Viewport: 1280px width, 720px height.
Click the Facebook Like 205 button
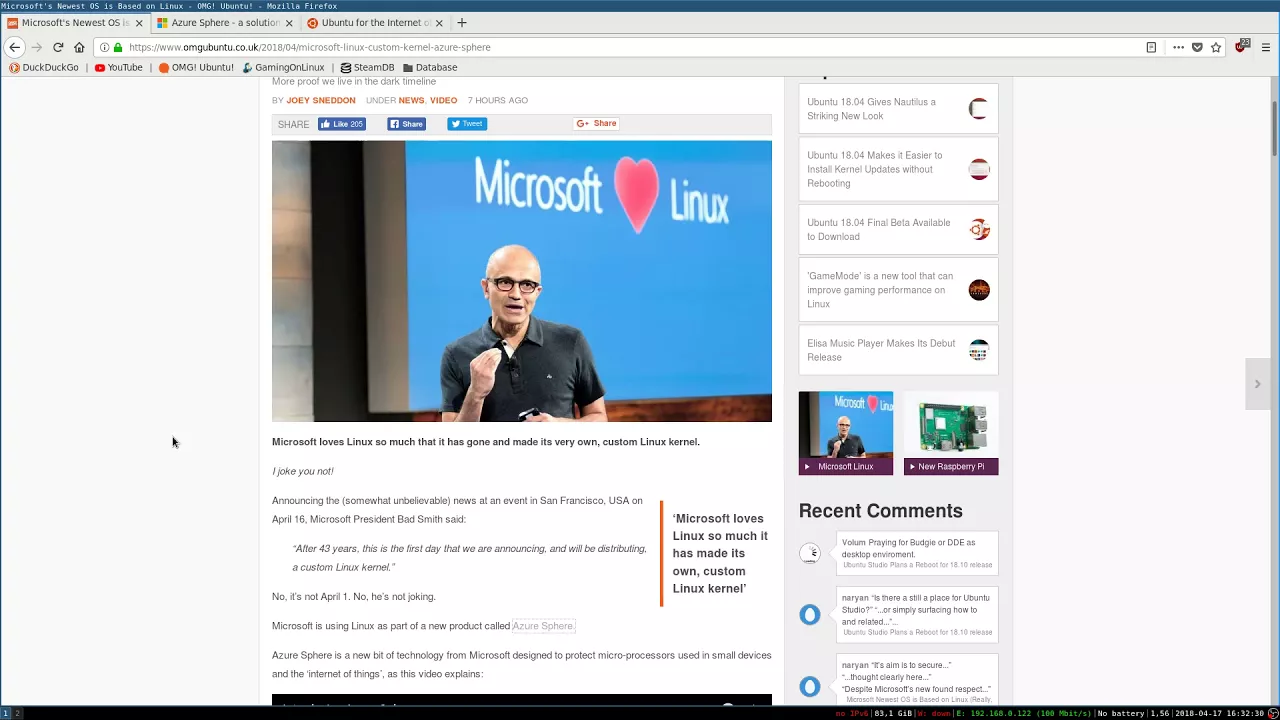coord(342,124)
